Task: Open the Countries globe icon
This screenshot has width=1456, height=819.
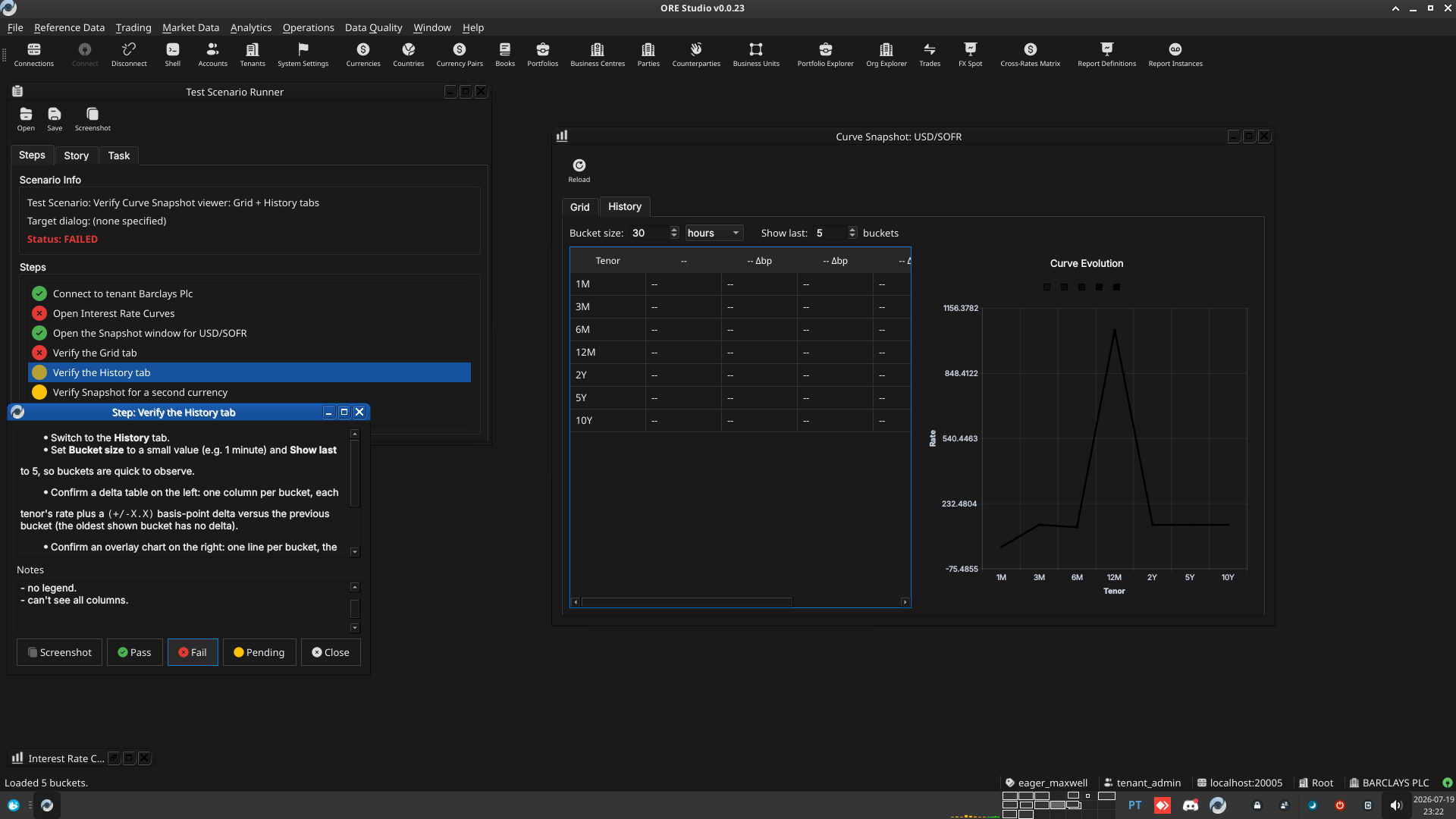Action: coord(409,54)
